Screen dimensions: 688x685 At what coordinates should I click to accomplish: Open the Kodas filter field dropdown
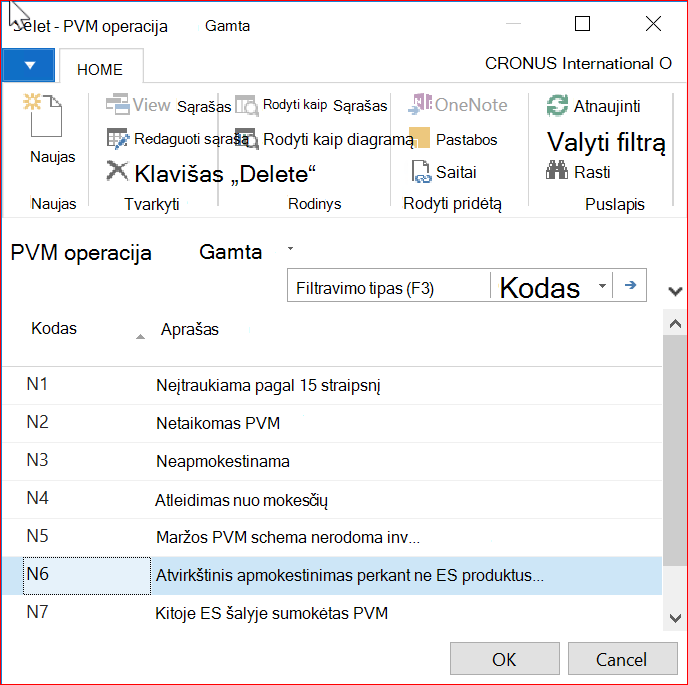click(602, 286)
